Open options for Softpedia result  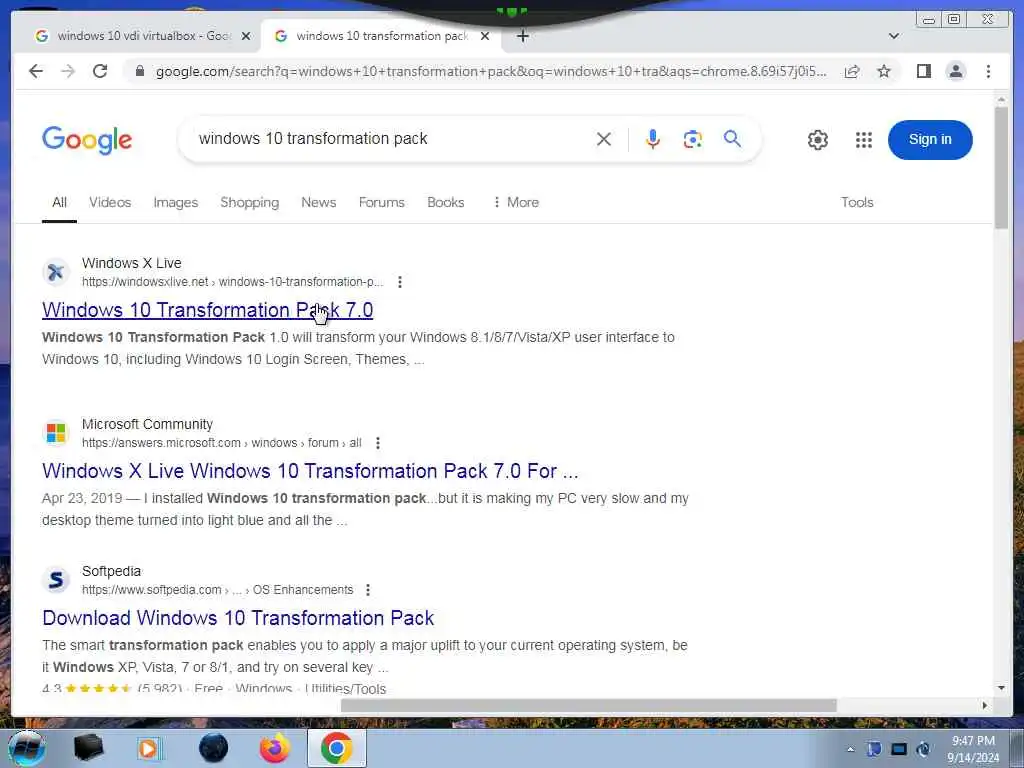pos(368,590)
